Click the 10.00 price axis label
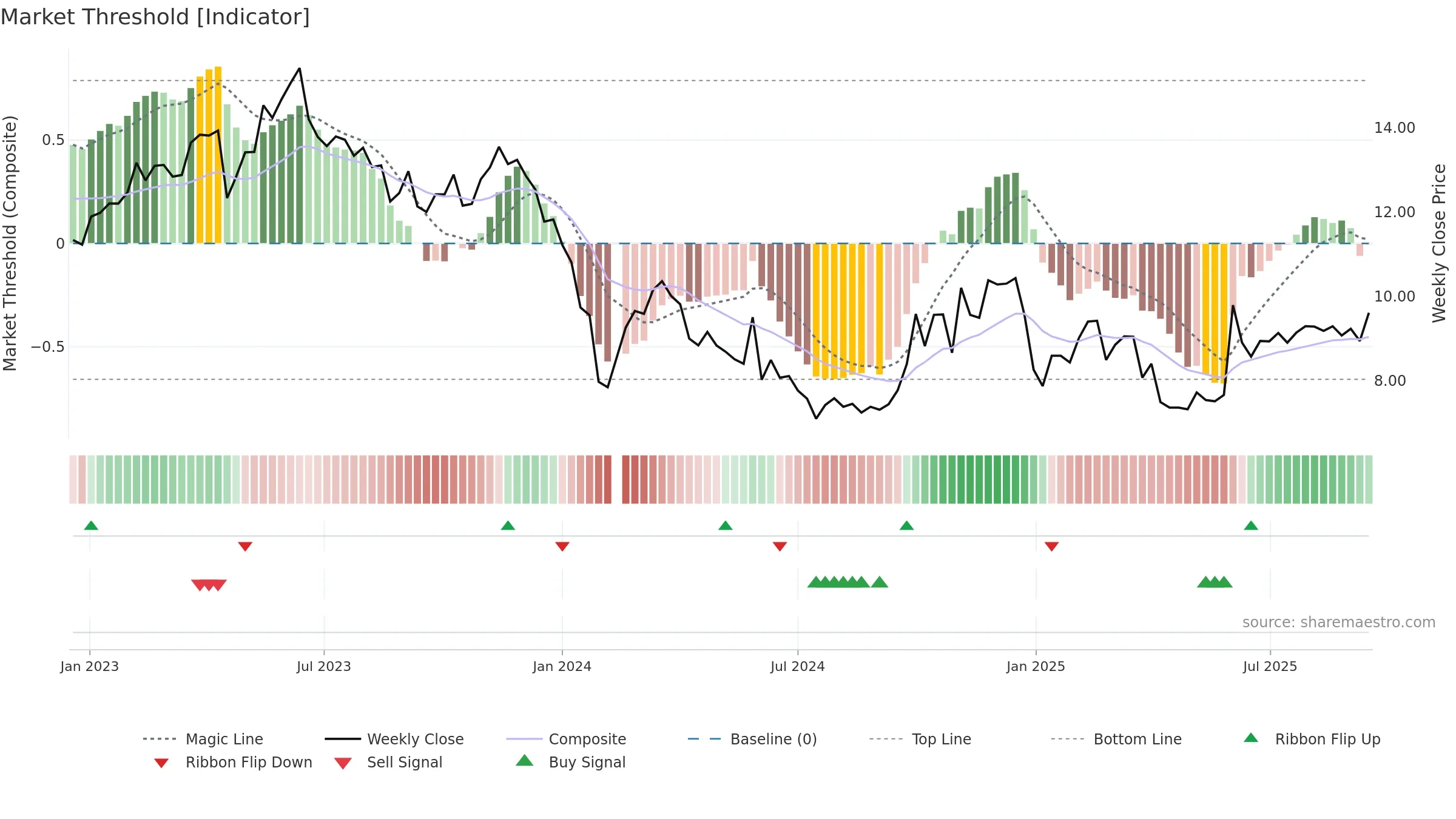 [1395, 297]
